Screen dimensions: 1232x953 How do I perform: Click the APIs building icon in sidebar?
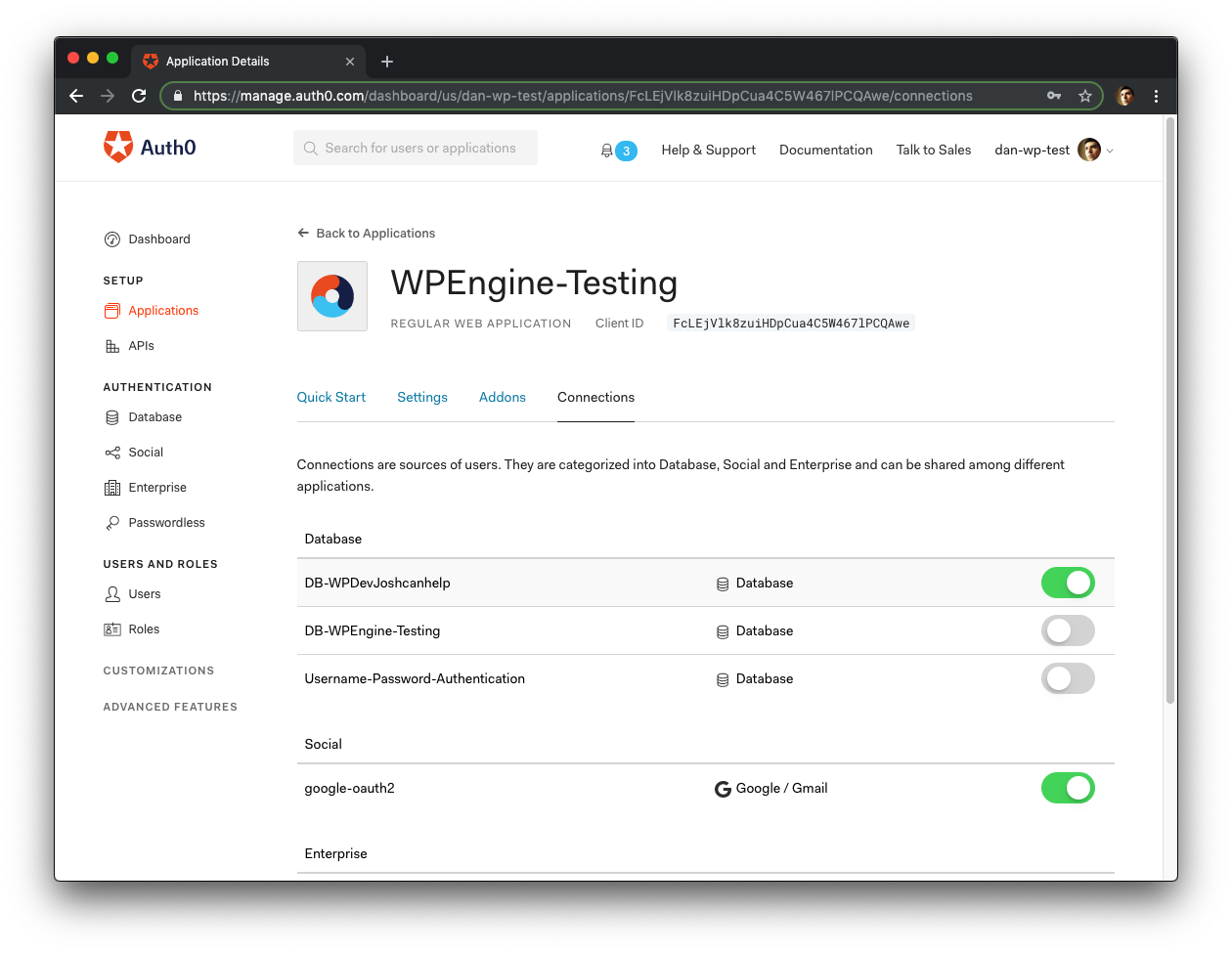pos(112,346)
